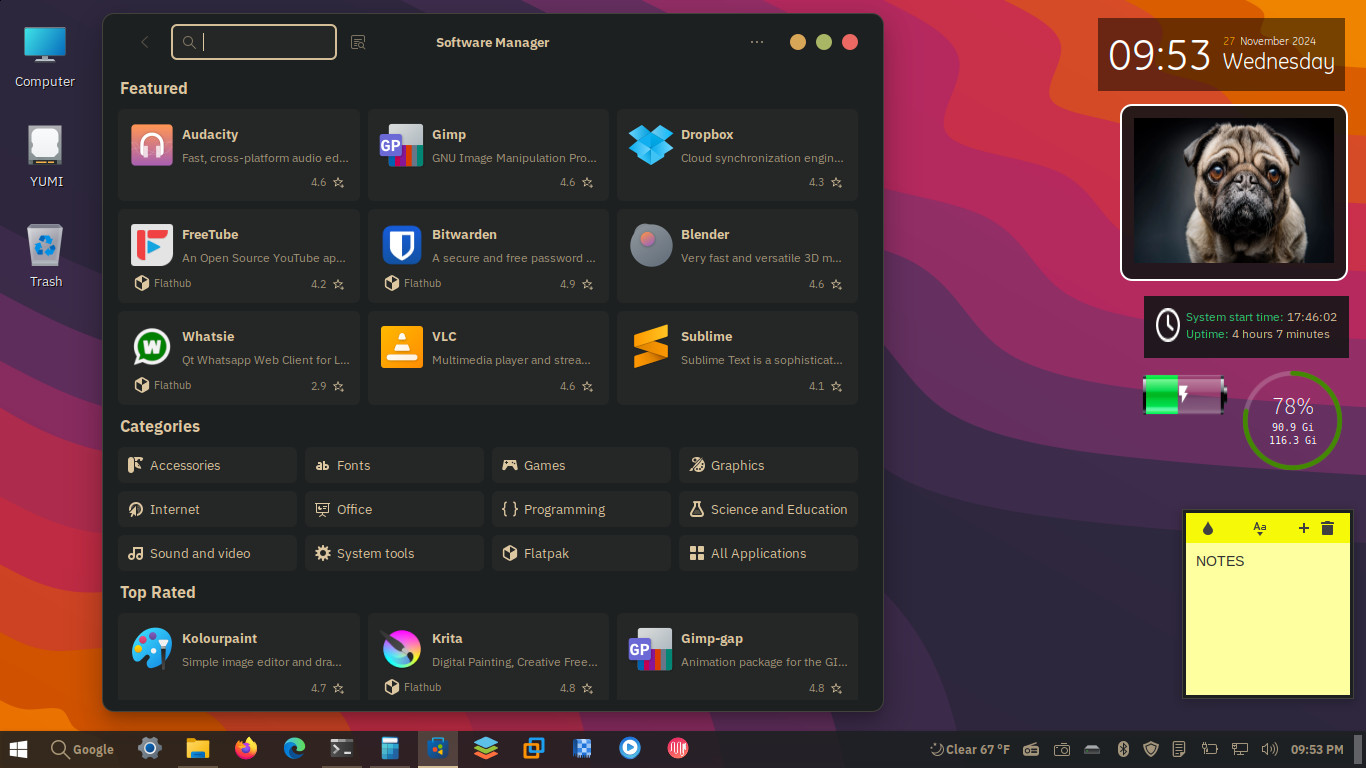Open the Audacity featured app
This screenshot has width=1366, height=768.
tap(239, 155)
